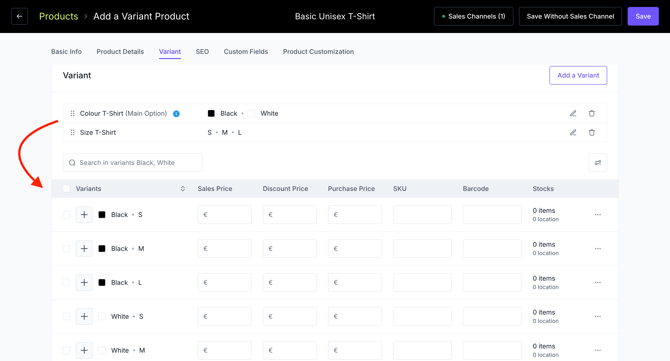Click the back arrow icon
The image size is (670, 361).
click(19, 17)
